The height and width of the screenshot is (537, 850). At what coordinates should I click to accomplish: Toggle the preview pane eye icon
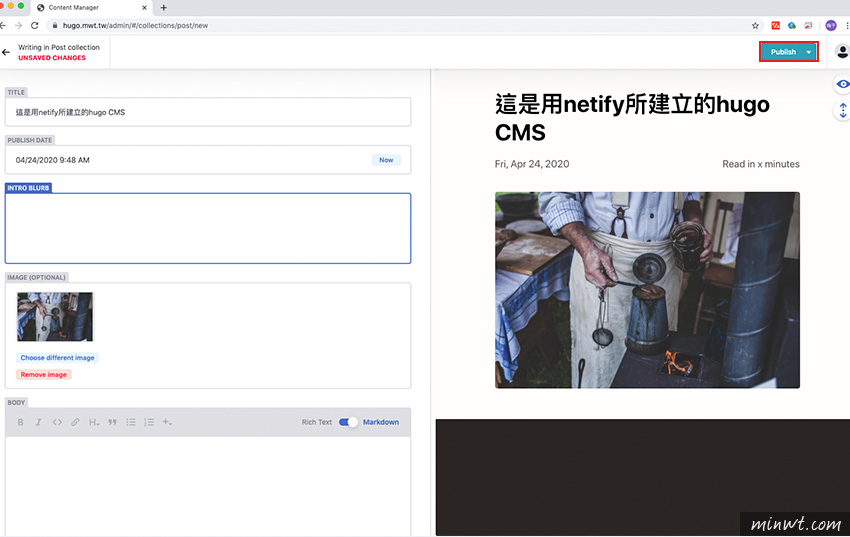pyautogui.click(x=842, y=84)
